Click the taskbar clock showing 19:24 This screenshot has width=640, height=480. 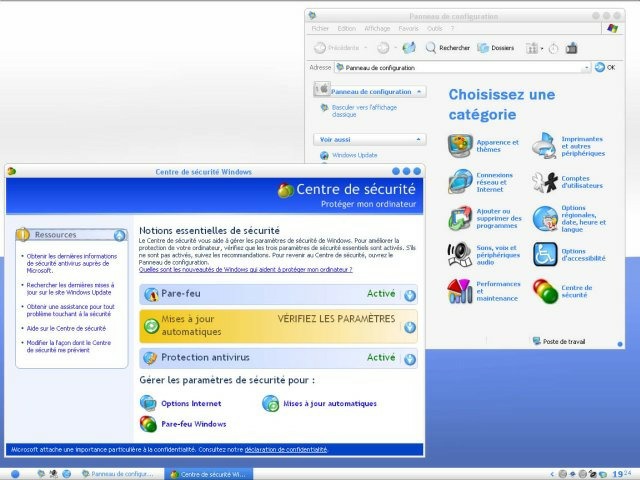coord(621,474)
